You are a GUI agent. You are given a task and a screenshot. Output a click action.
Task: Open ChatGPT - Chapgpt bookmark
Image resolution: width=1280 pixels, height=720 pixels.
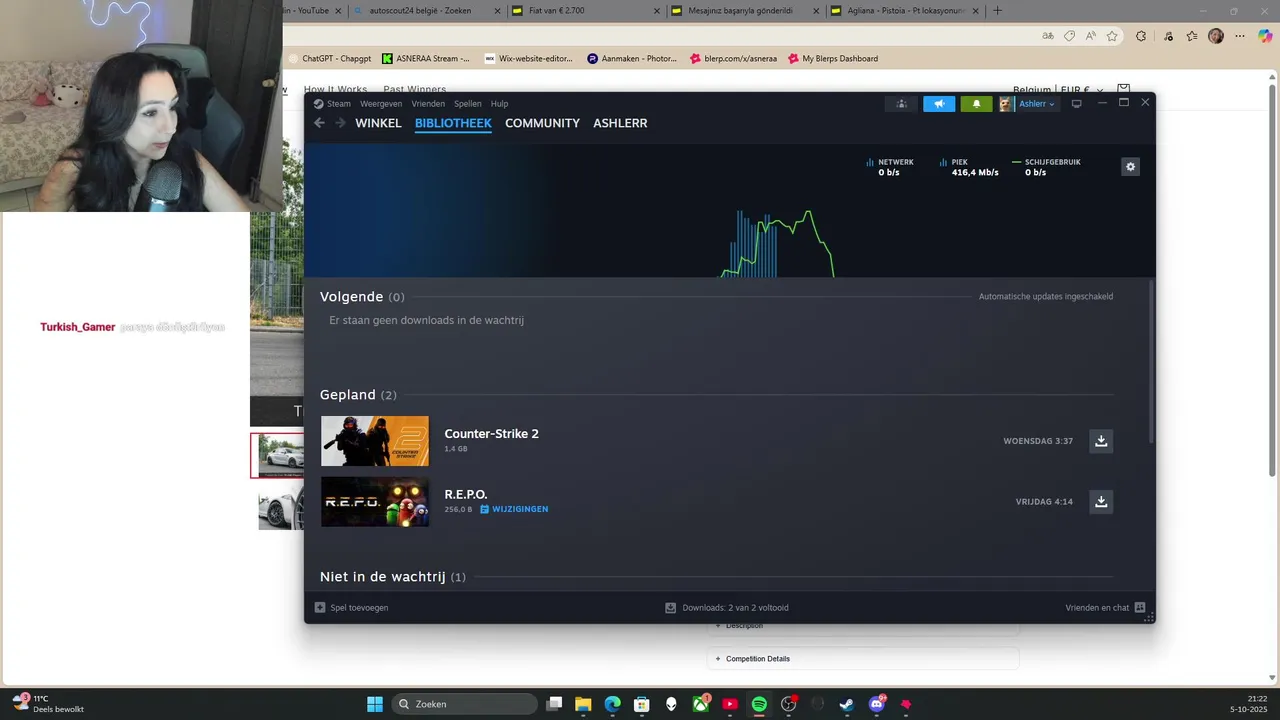coord(329,59)
